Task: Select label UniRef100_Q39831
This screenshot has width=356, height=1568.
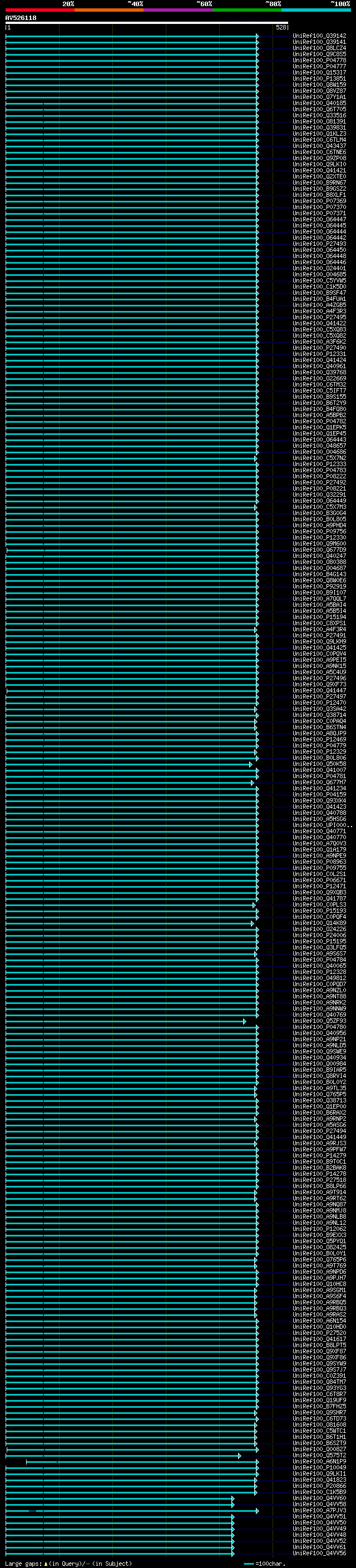Action: tap(319, 127)
